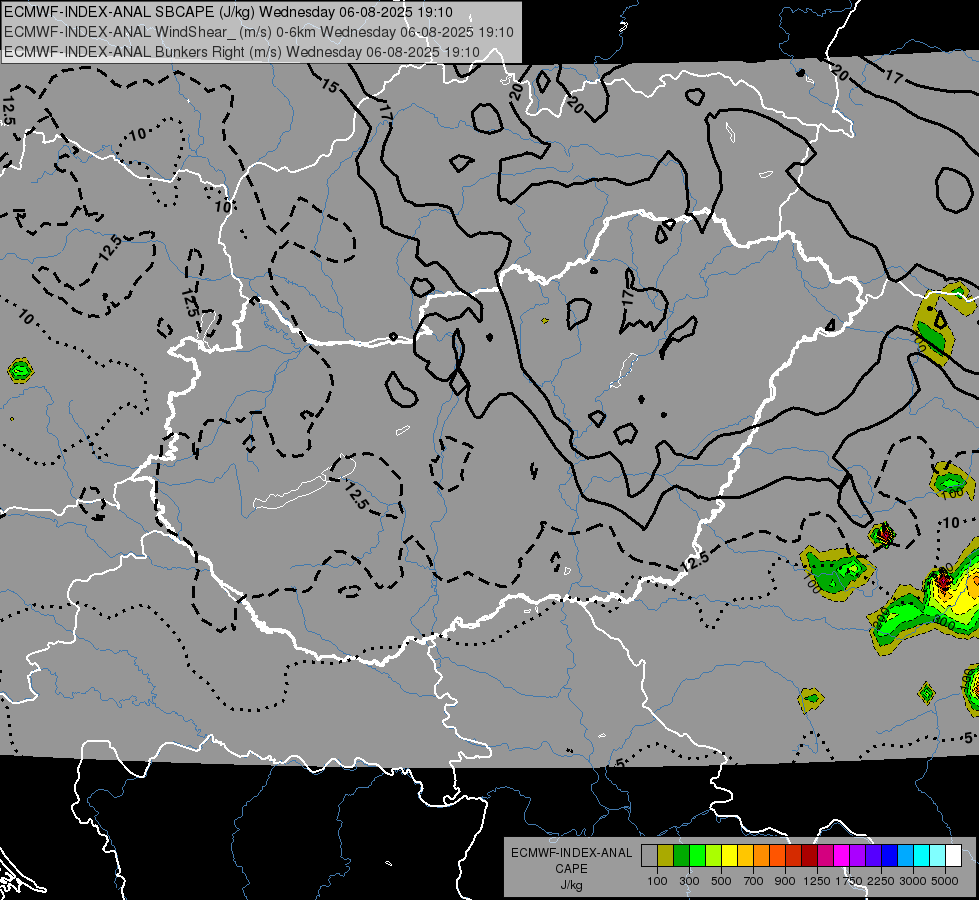Select the bright magenta swatch in CAPE legend
979x900 pixels.
click(842, 856)
